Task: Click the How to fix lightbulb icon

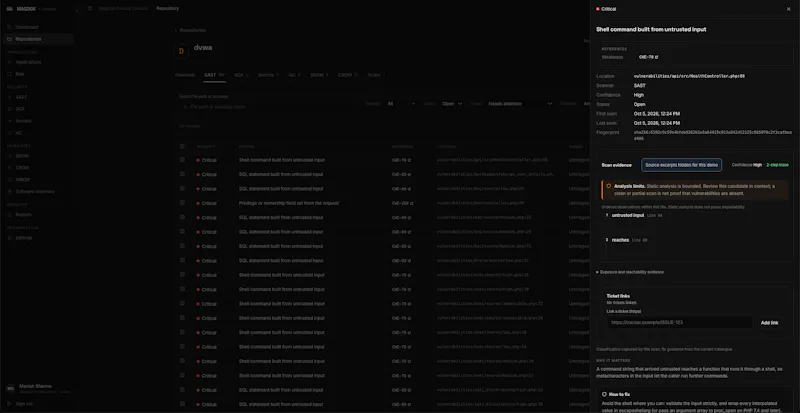Action: [x=605, y=394]
